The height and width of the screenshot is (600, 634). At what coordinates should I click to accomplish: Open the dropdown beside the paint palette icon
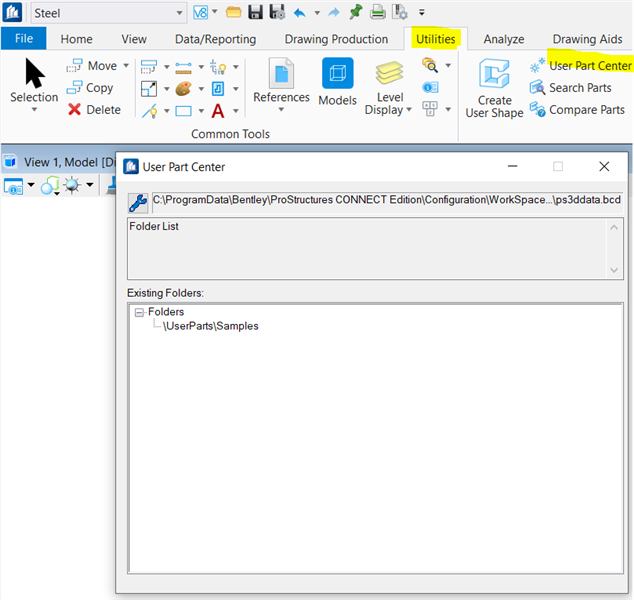tap(201, 89)
